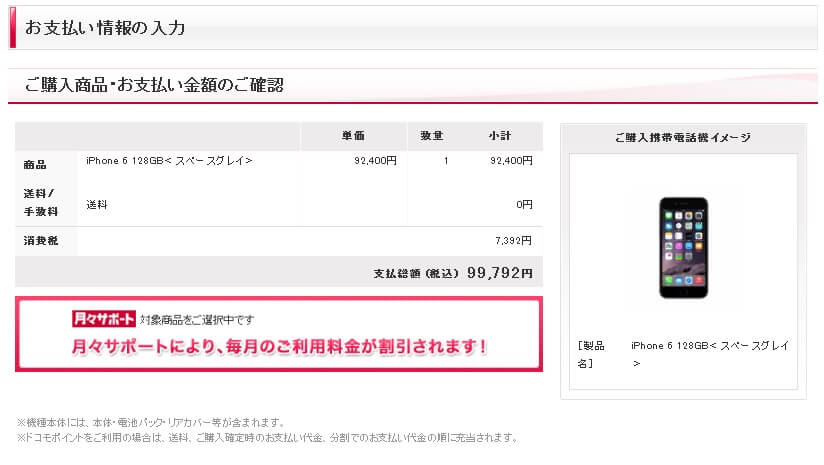Click the 送料/手数料 row label
Viewport: 824px width, 465px height.
[x=40, y=202]
